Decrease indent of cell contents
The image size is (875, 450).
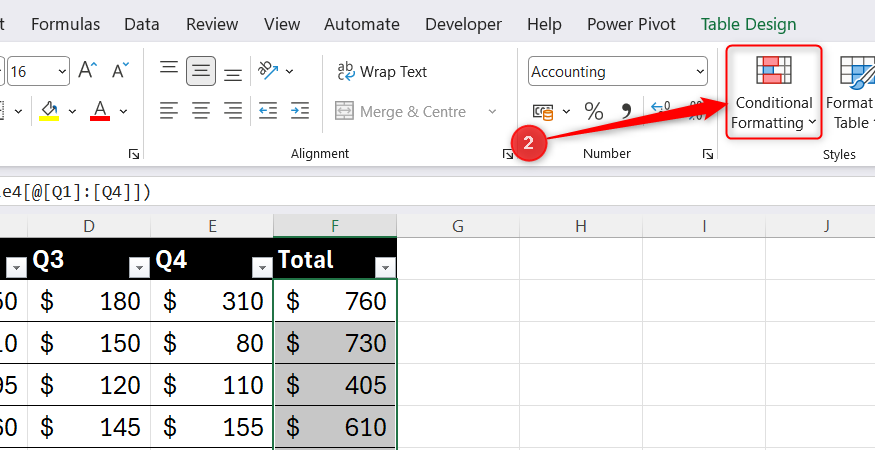tap(268, 111)
